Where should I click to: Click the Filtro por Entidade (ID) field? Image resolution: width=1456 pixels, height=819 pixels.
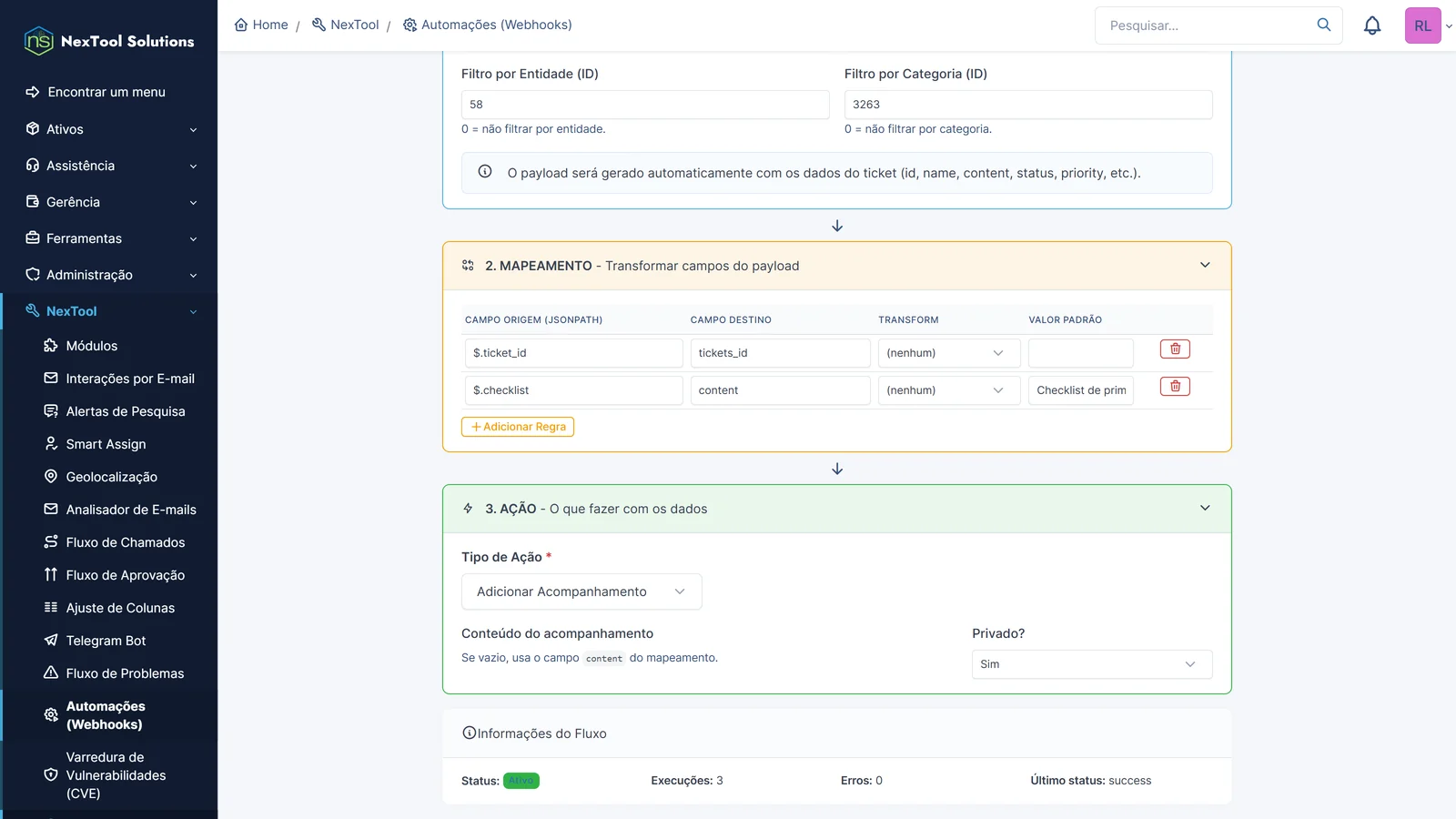[x=645, y=105]
